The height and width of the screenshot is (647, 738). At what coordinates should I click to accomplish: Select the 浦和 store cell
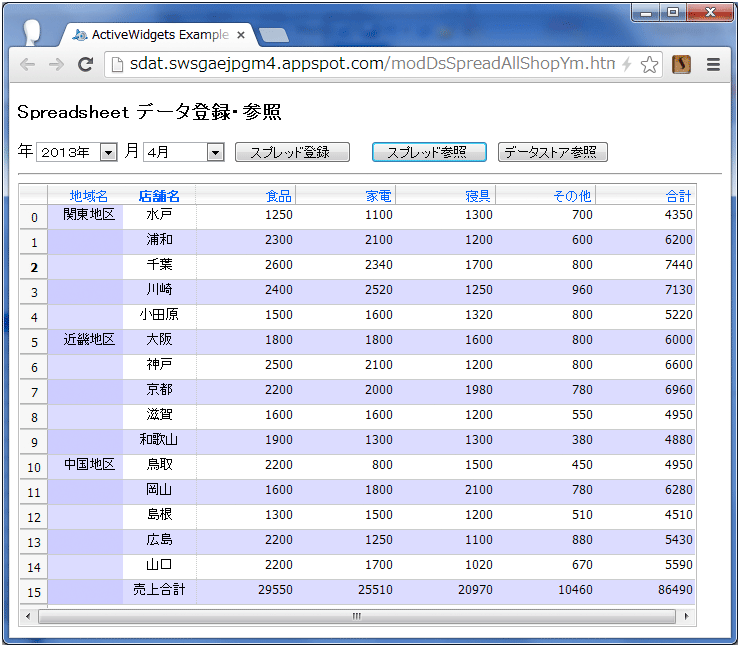pyautogui.click(x=159, y=240)
